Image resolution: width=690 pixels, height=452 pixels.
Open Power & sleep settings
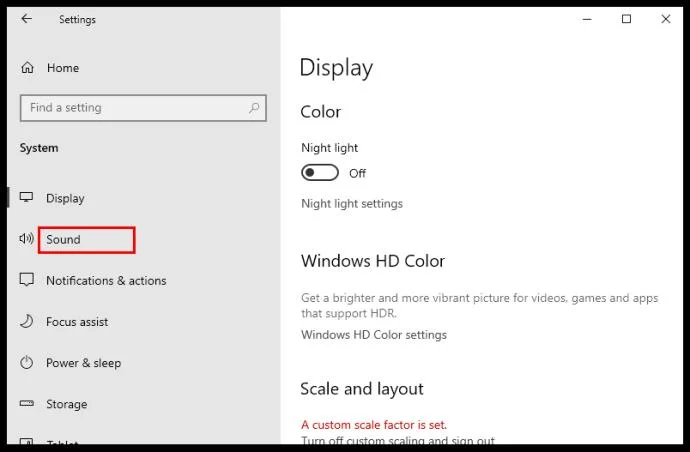point(83,363)
